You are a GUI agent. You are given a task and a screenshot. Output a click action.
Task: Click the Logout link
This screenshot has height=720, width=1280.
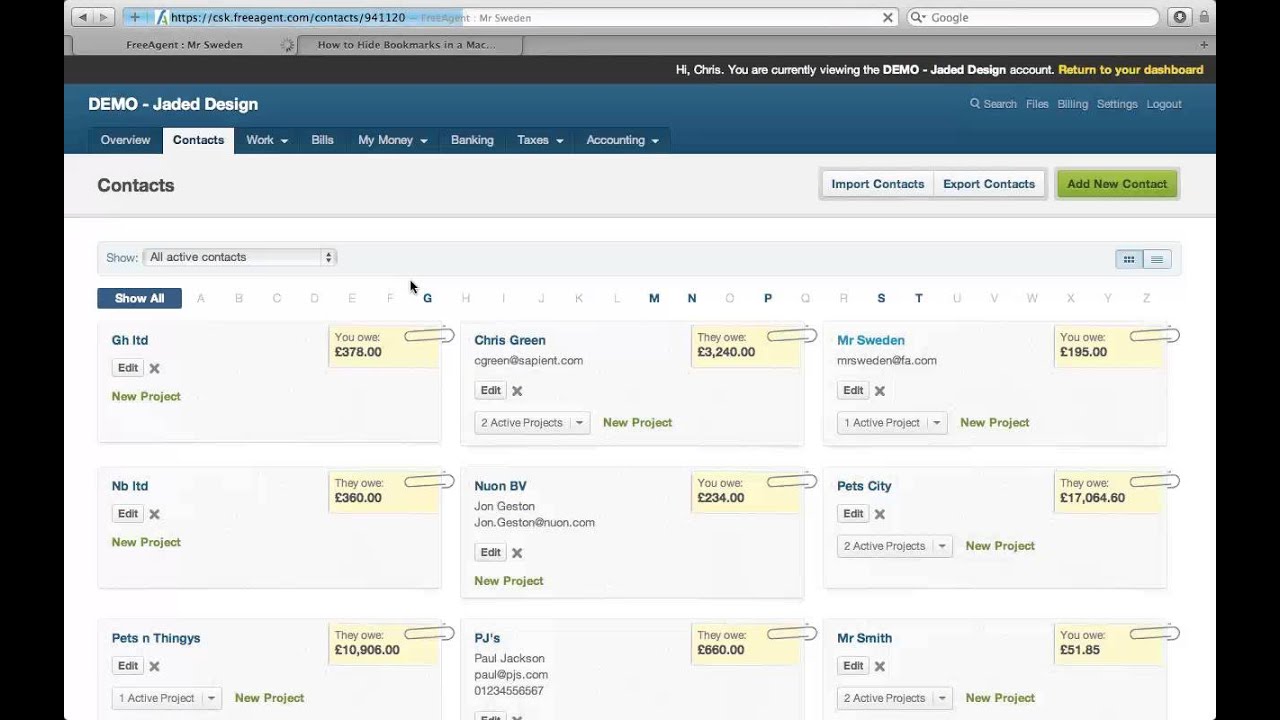pos(1164,104)
